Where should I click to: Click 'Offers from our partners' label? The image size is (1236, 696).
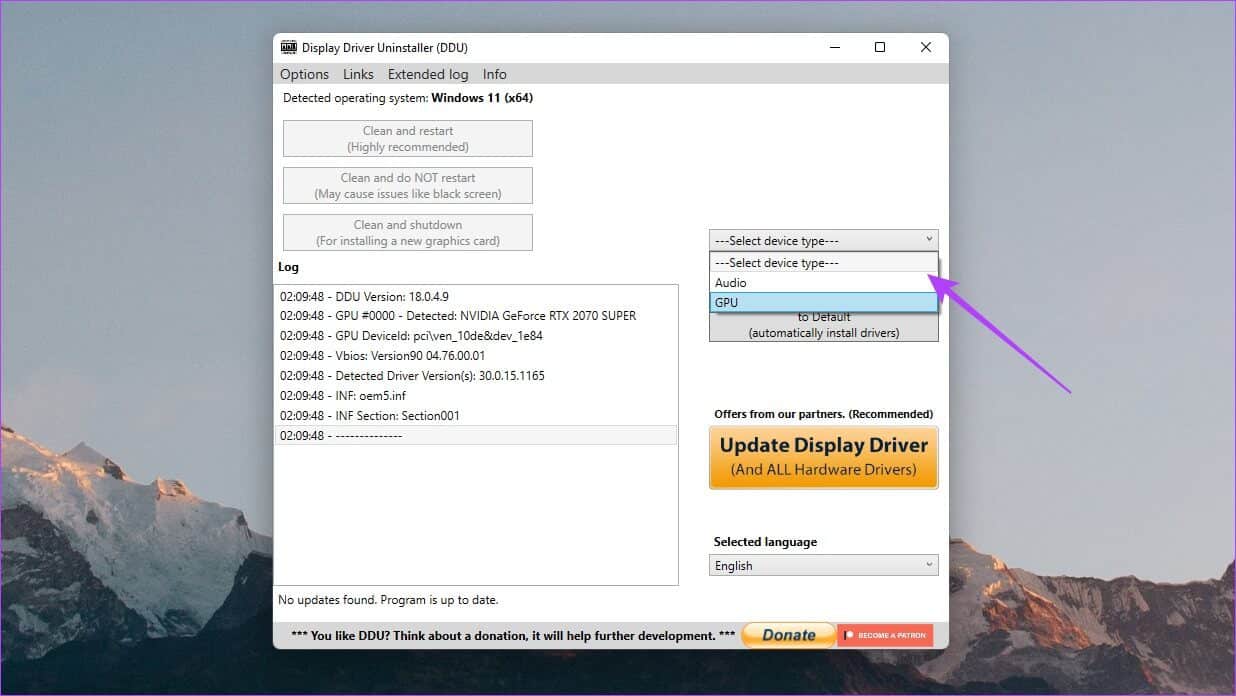(x=823, y=414)
